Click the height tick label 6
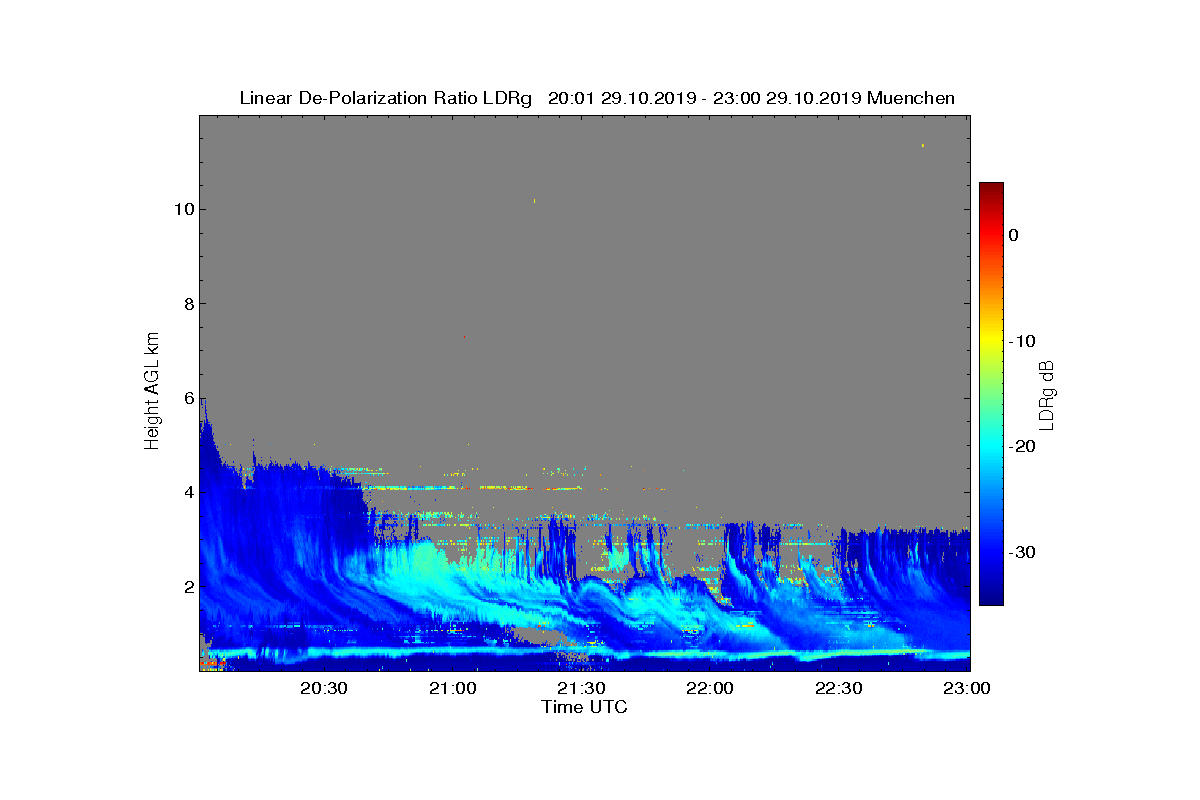The height and width of the screenshot is (800, 1200). [187, 398]
